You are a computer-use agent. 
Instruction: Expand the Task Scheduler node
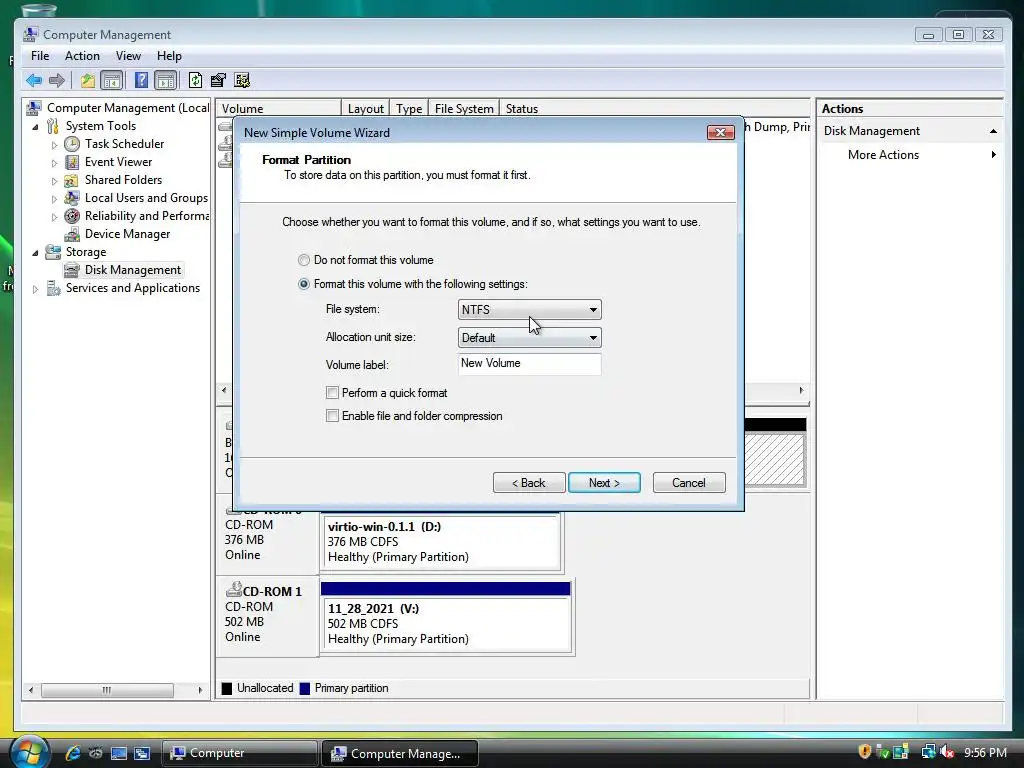[54, 144]
